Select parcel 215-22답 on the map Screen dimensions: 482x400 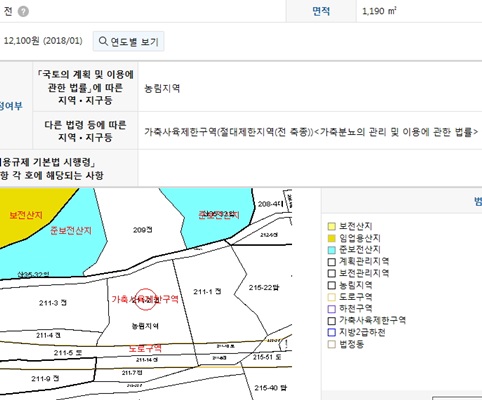coord(264,287)
